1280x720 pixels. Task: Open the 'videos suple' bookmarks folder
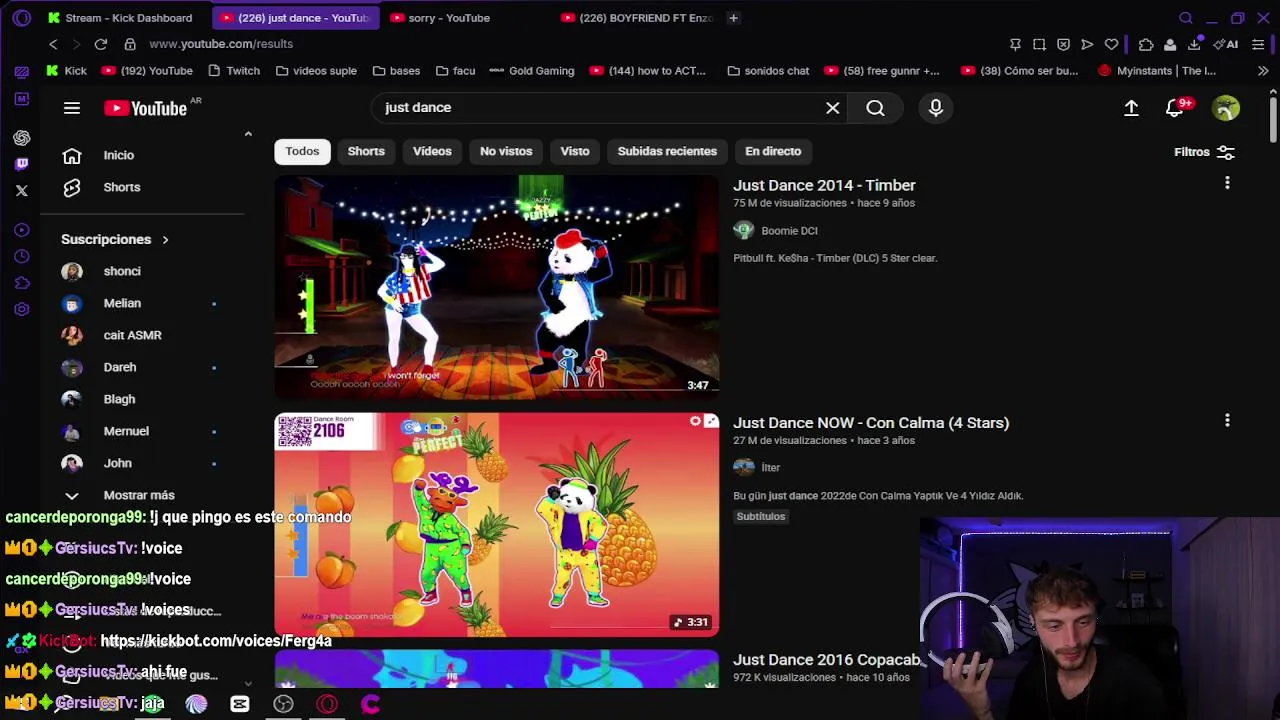pyautogui.click(x=316, y=71)
